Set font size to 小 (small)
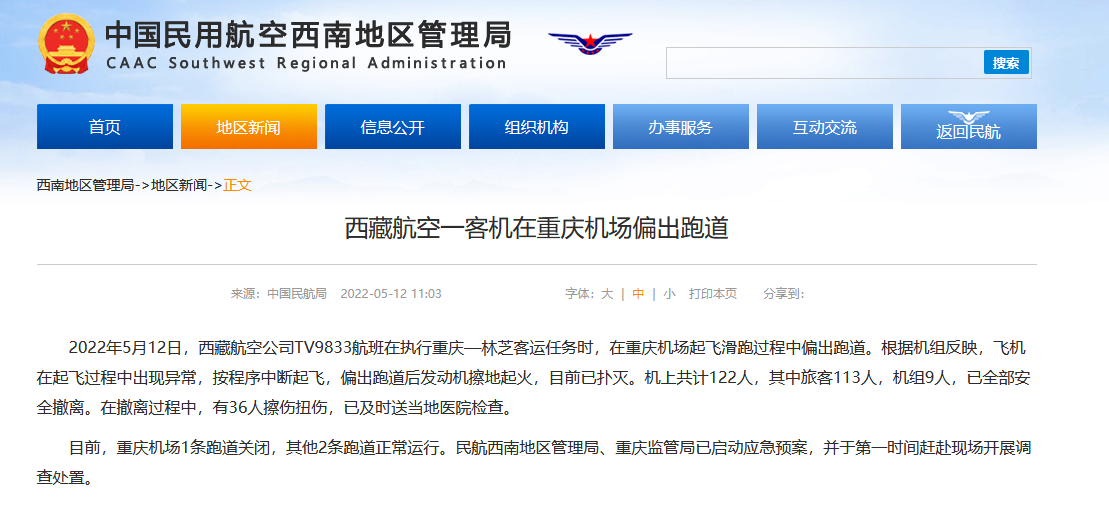 pyautogui.click(x=669, y=294)
